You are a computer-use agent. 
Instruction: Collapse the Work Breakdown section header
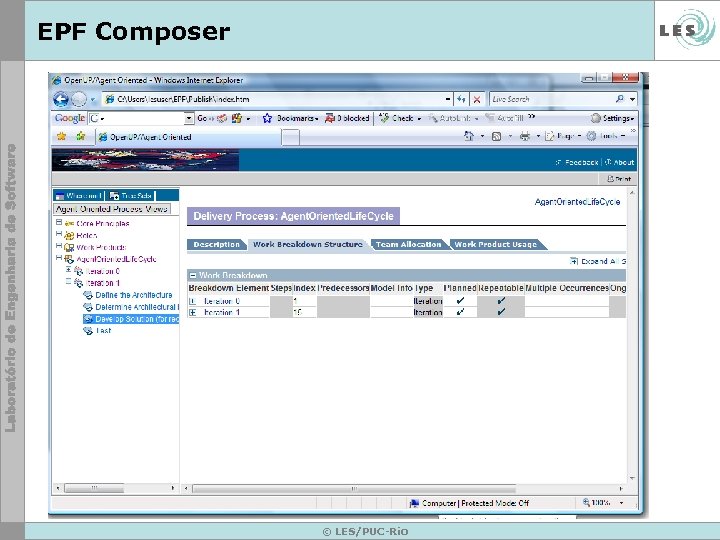pos(193,276)
